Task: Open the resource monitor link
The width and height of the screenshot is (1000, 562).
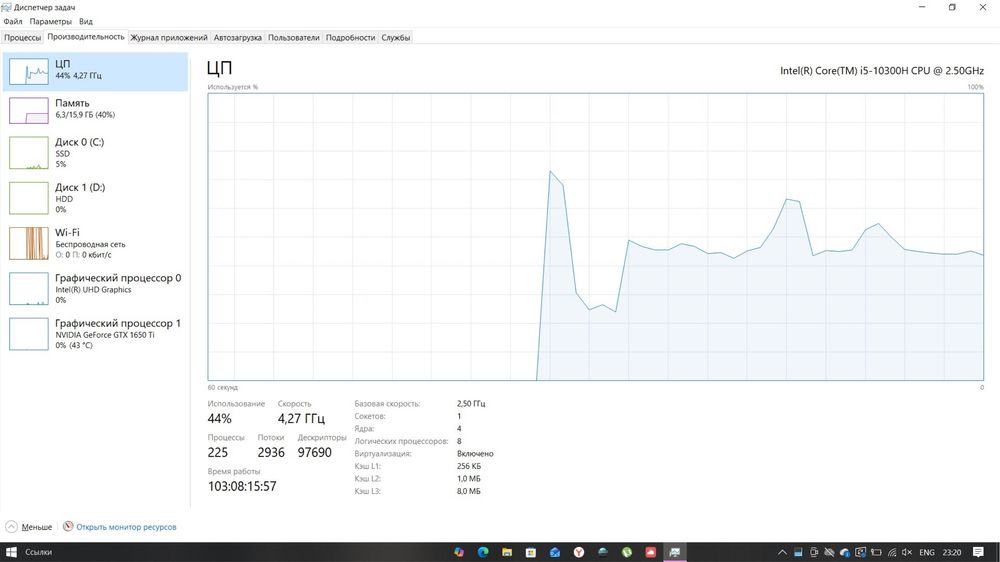Action: (x=126, y=527)
